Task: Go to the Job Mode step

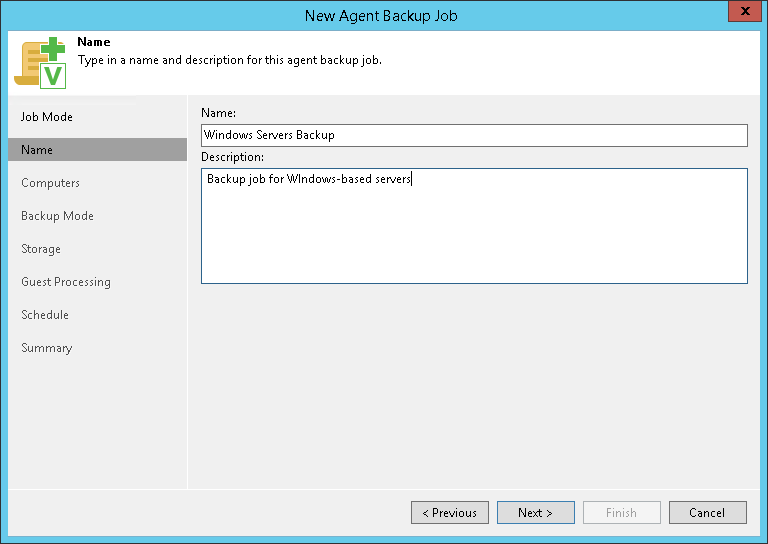Action: (47, 117)
